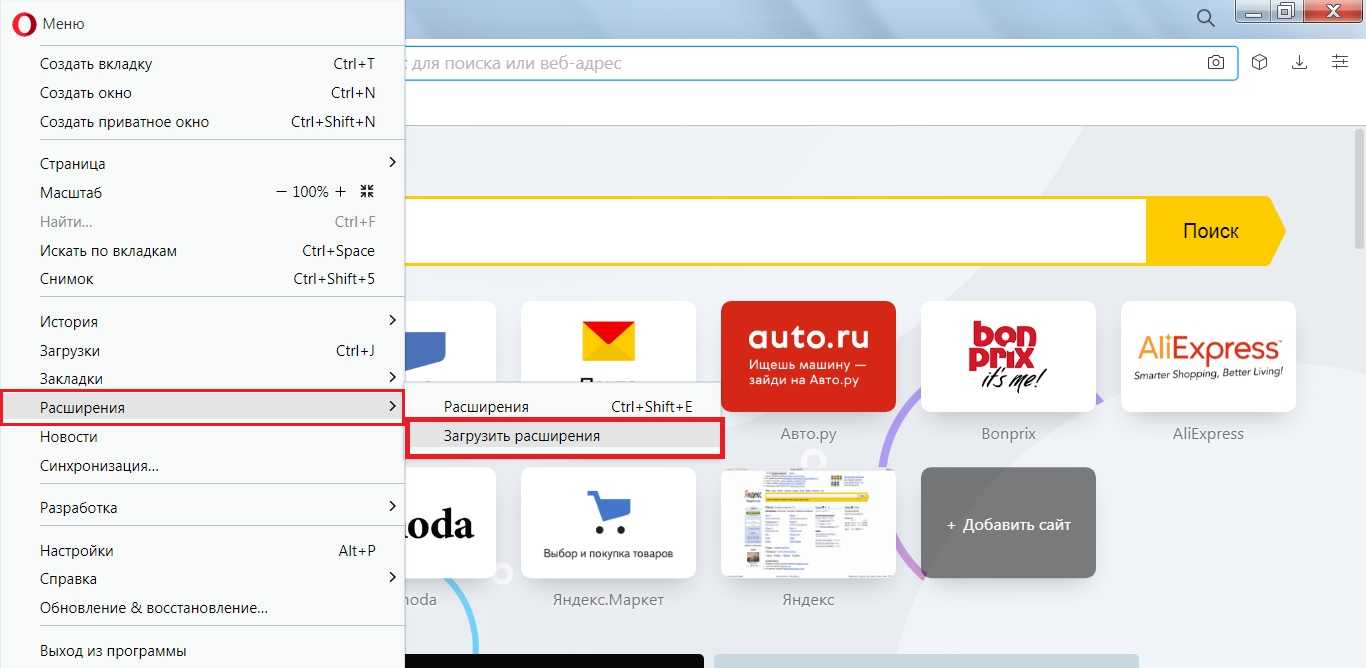Click the Добавить сайт tile

coord(1008,522)
